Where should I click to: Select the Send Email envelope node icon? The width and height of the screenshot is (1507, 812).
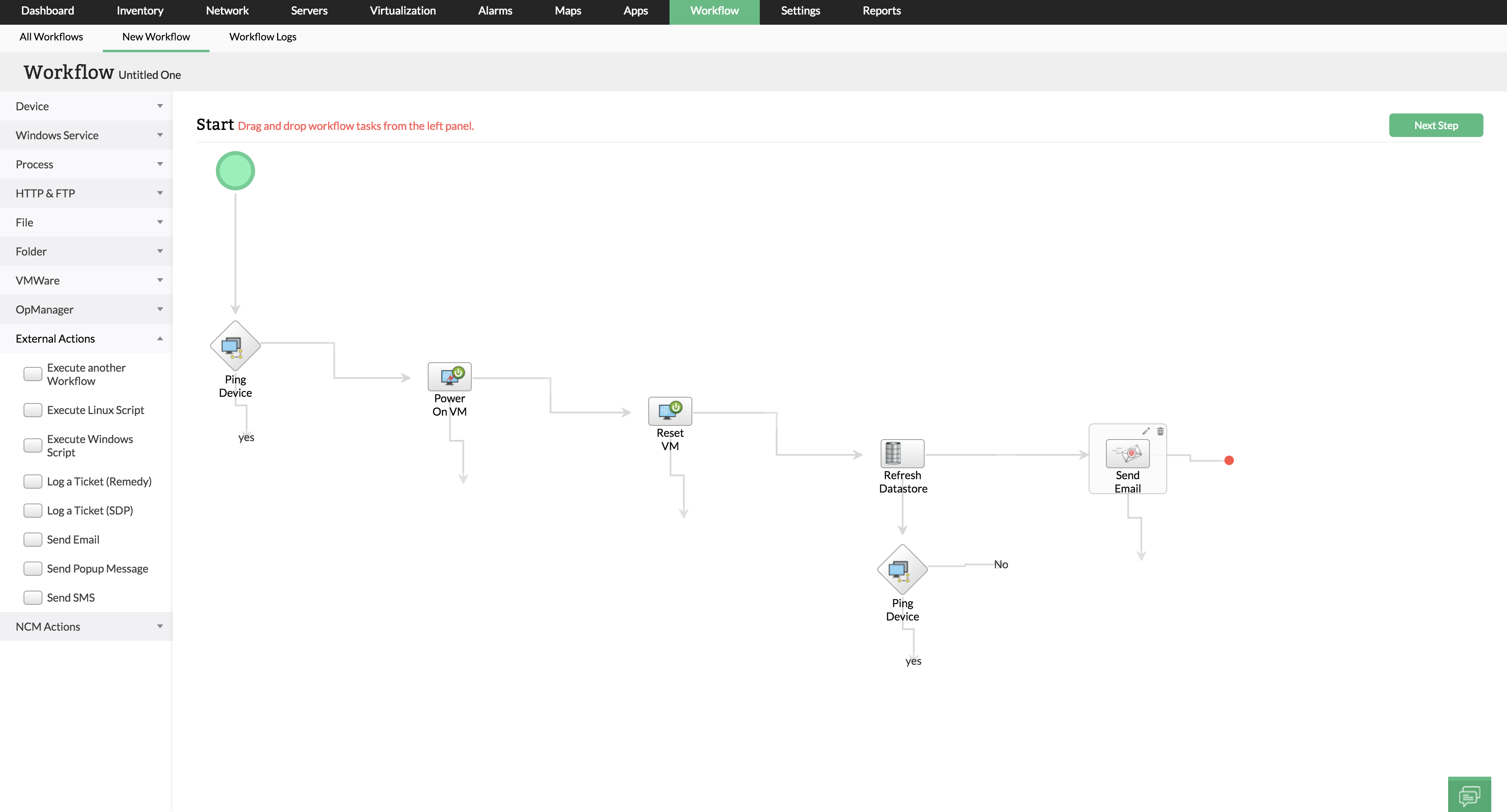click(x=1128, y=453)
